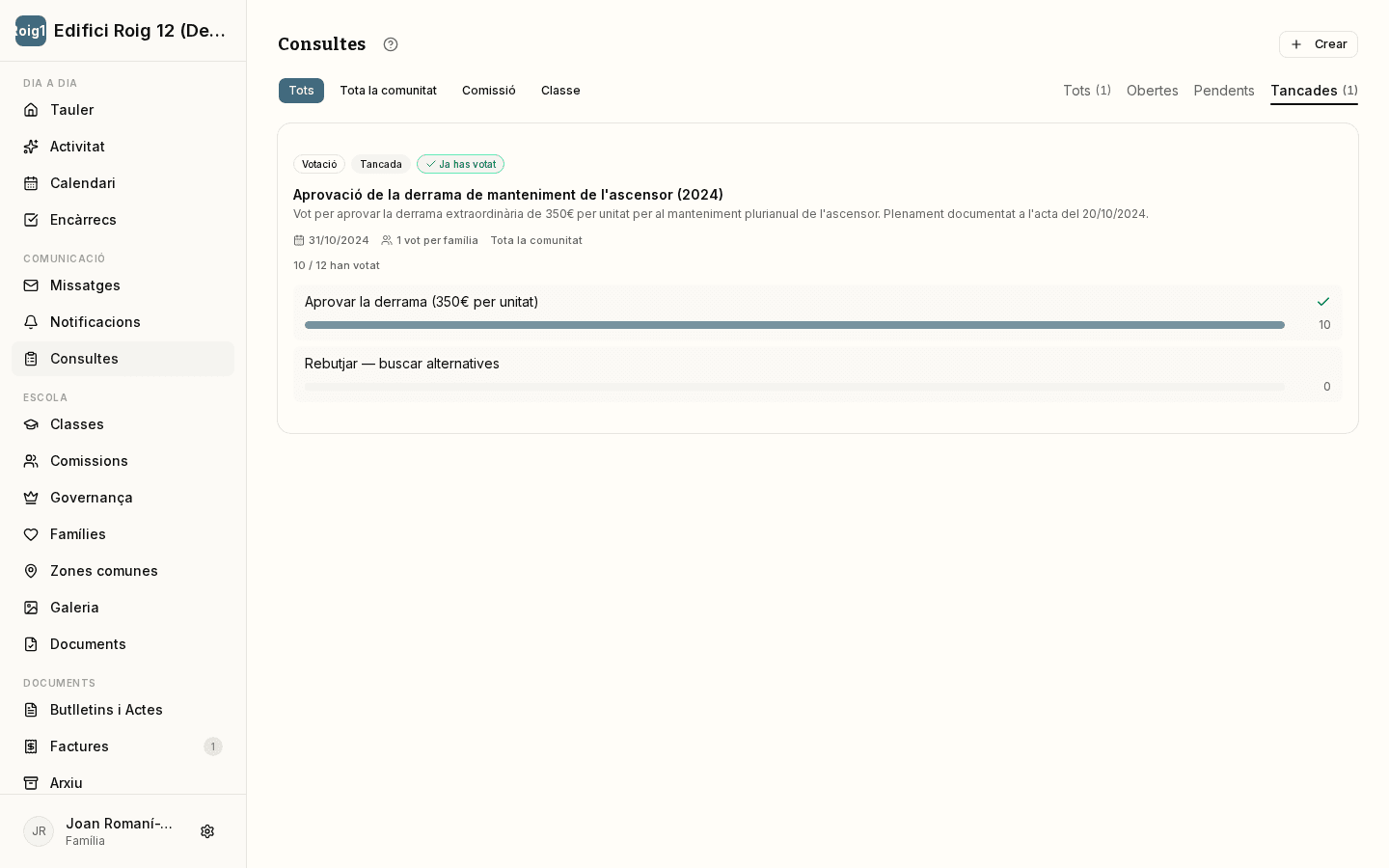
Task: Switch to the Obertes tab
Action: [x=1153, y=91]
